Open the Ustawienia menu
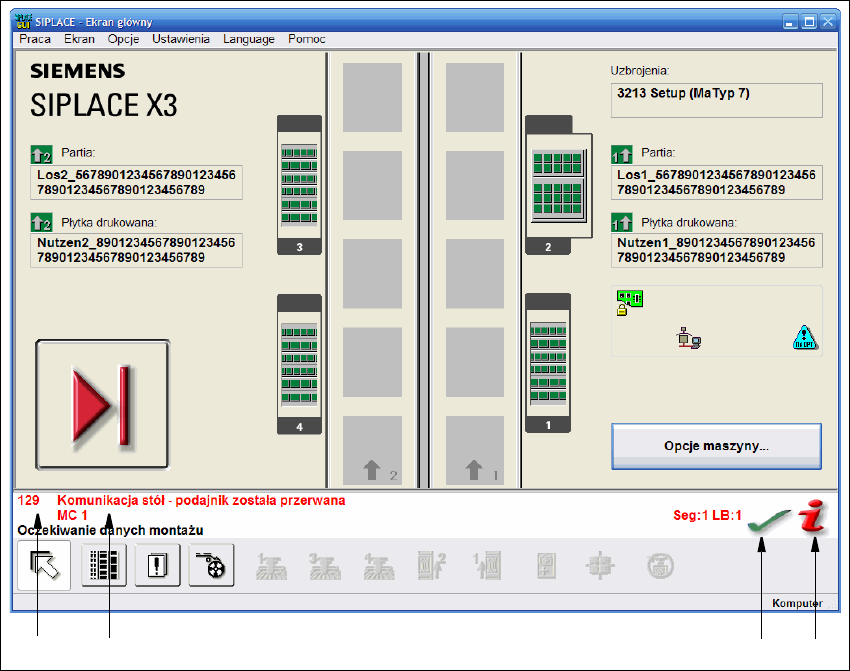Screen dimensions: 850x671 tap(181, 39)
